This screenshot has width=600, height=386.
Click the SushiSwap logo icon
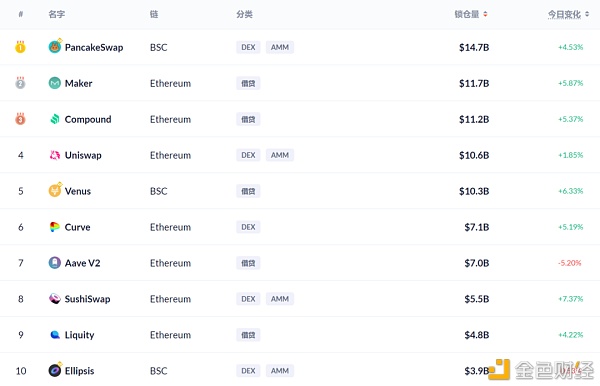coord(55,299)
